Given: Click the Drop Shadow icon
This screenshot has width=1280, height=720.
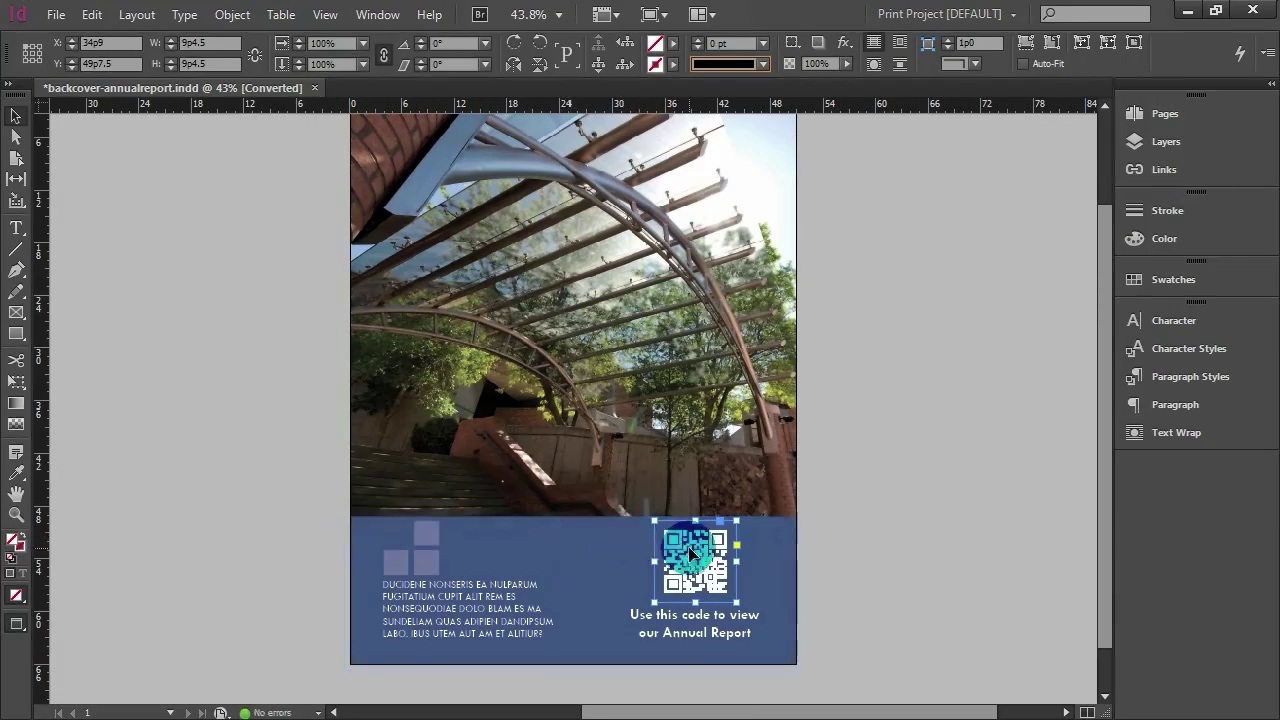Looking at the screenshot, I should (818, 43).
